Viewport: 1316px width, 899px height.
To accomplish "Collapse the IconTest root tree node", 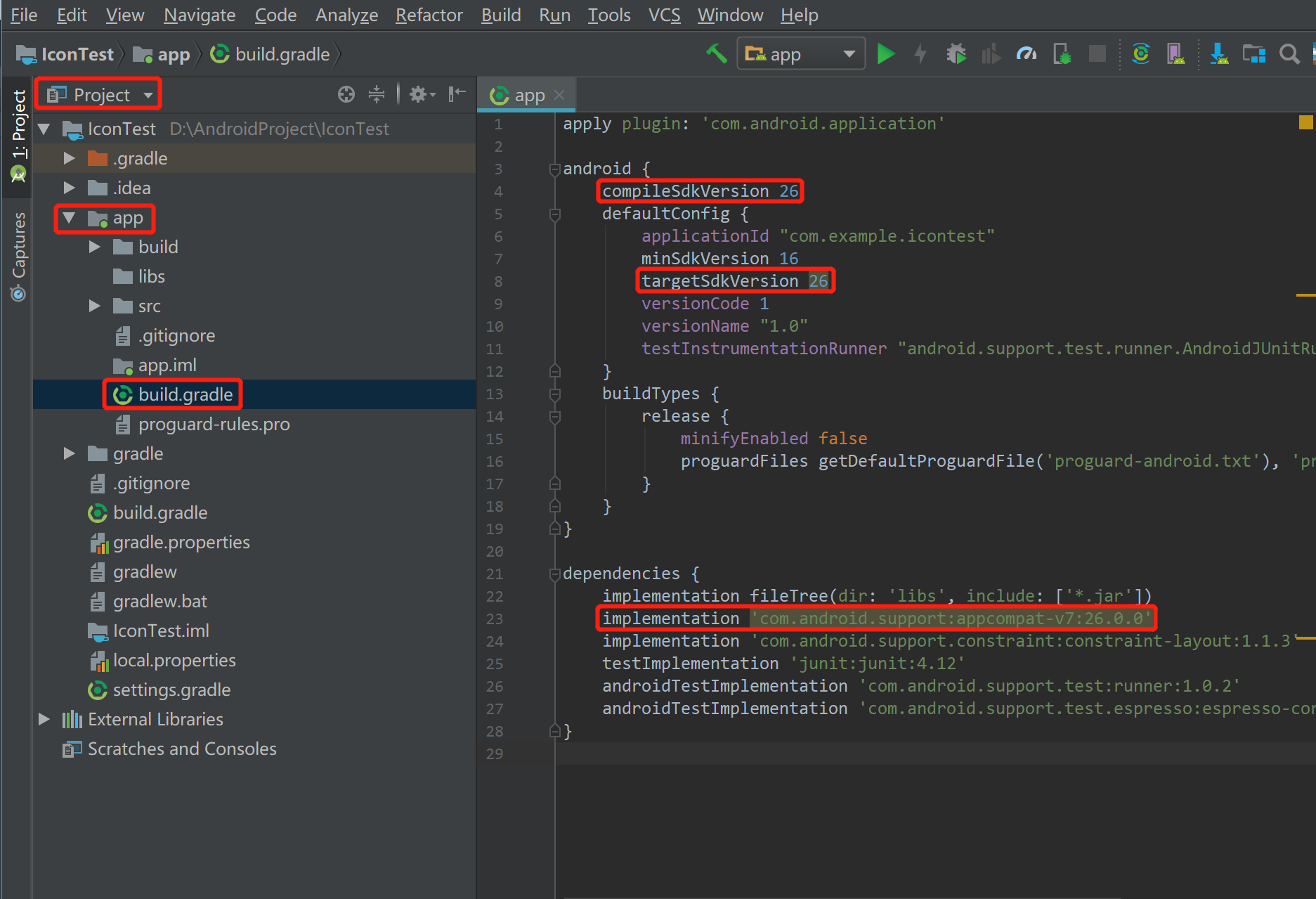I will 44,129.
